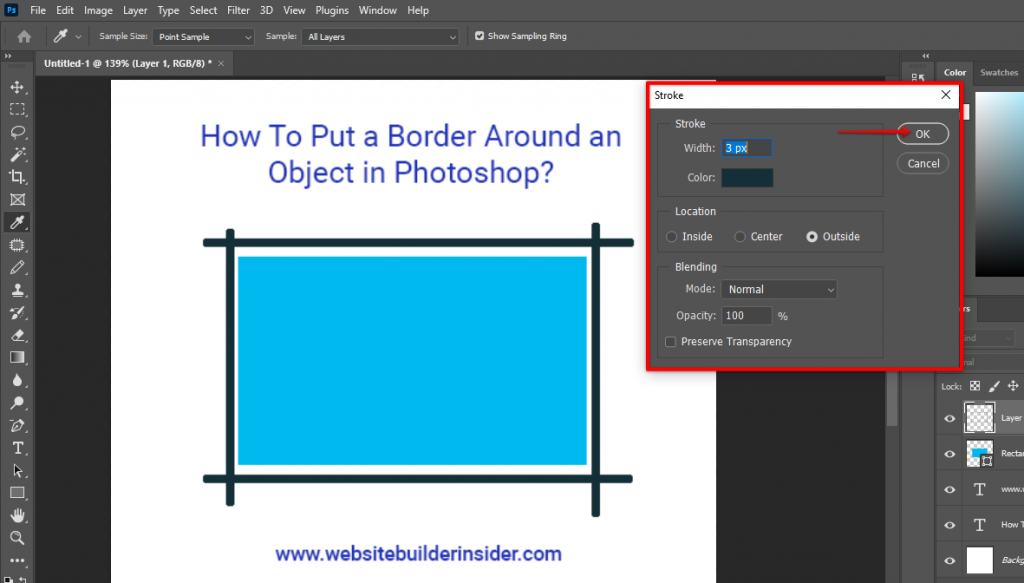1024x583 pixels.
Task: Select the Hand tool
Action: [16, 515]
